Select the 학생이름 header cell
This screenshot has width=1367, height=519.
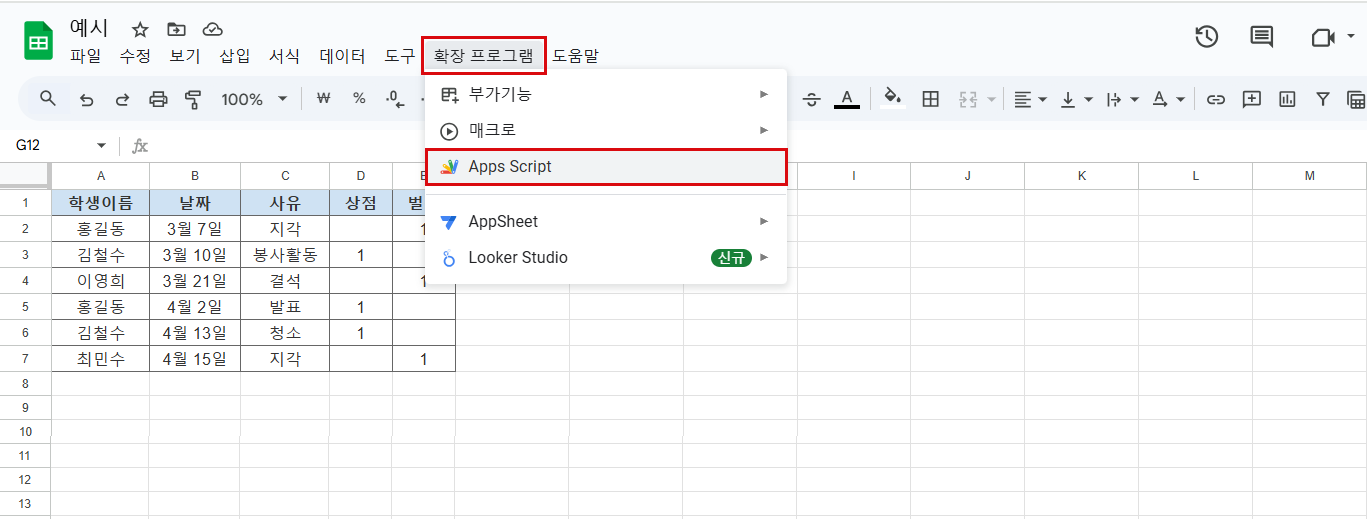[100, 203]
